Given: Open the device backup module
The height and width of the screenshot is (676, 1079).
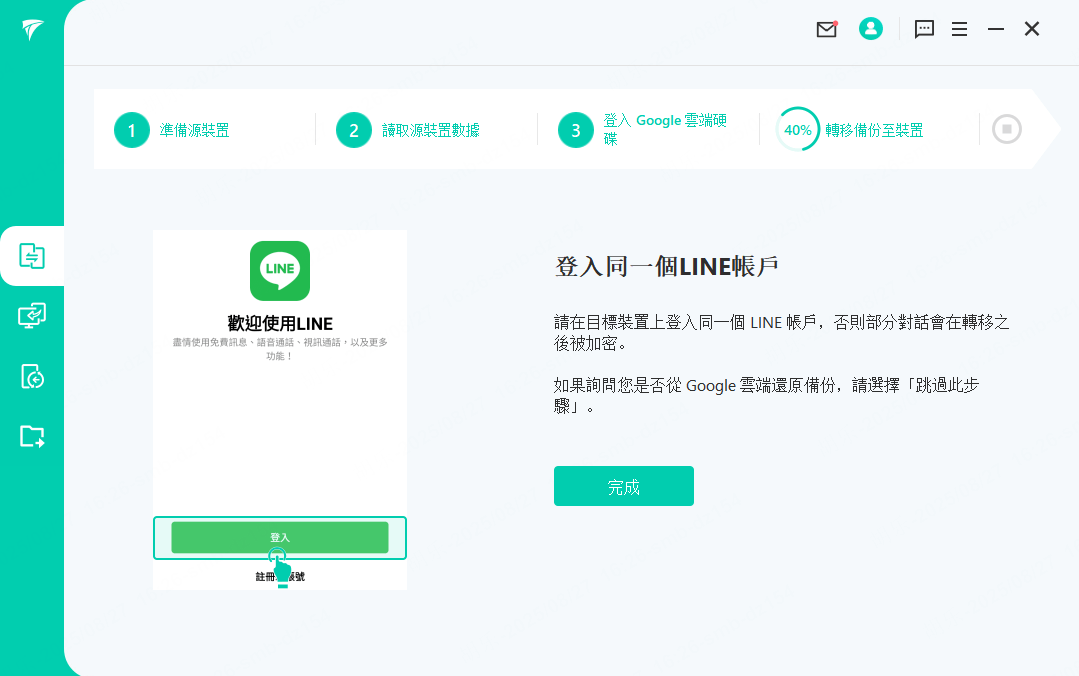Looking at the screenshot, I should (x=32, y=377).
